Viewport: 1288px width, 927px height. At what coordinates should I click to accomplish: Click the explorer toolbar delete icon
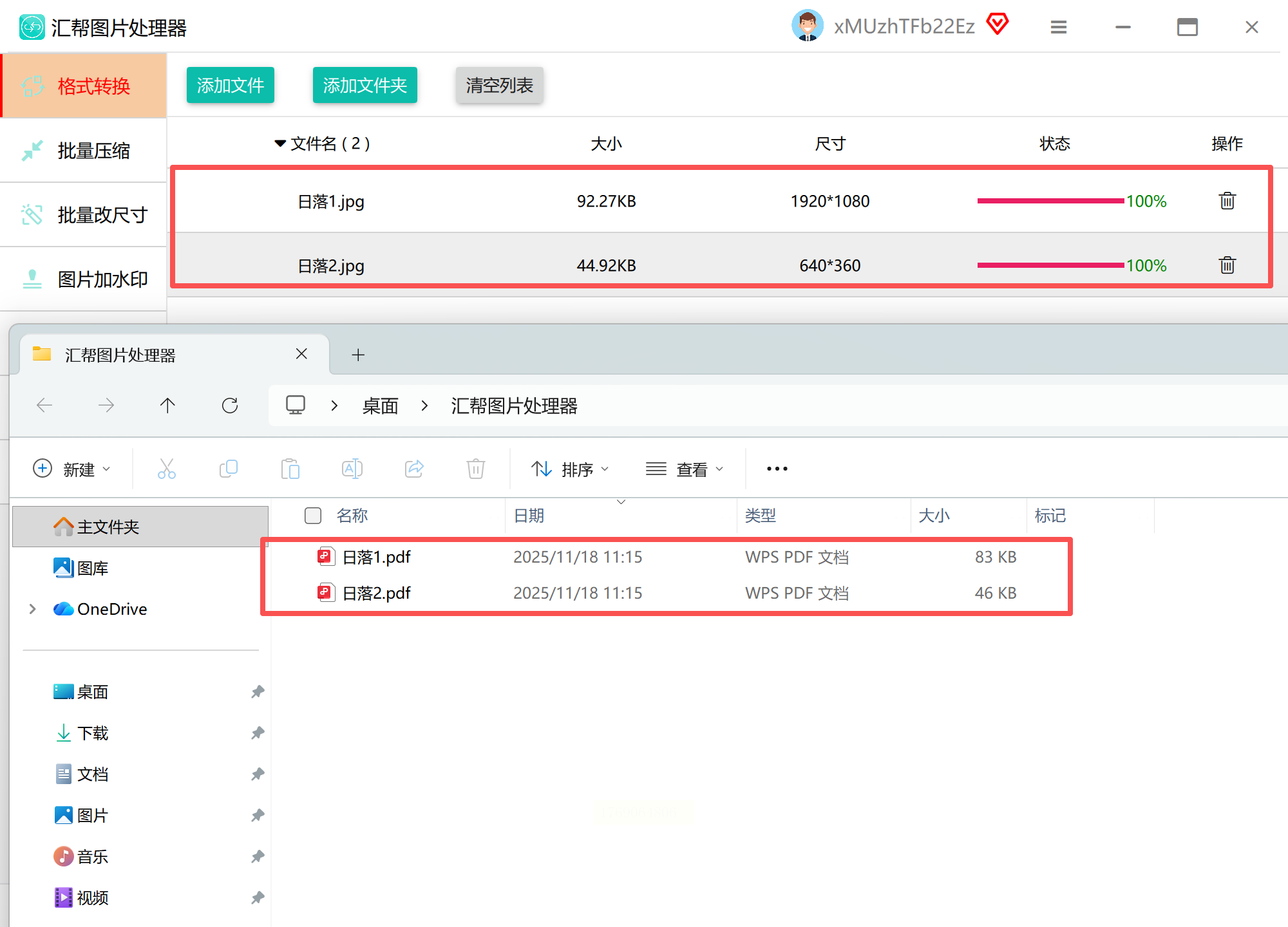click(475, 469)
